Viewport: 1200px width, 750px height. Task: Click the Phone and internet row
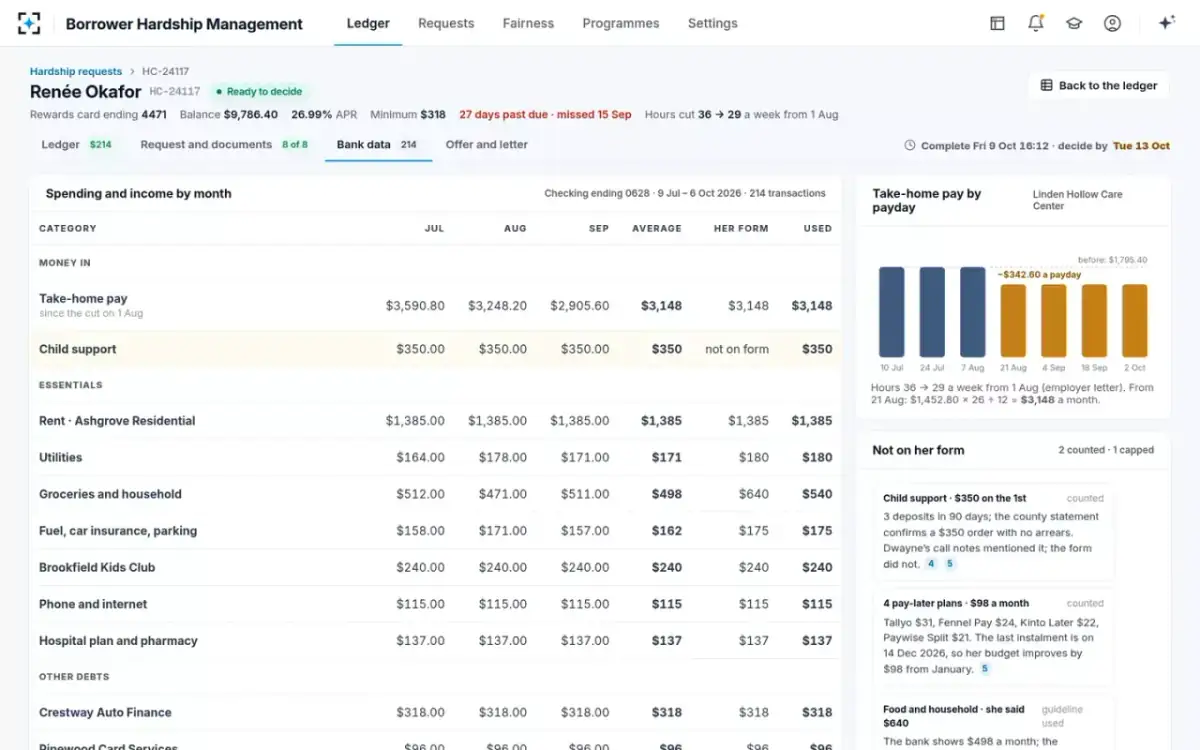[436, 604]
